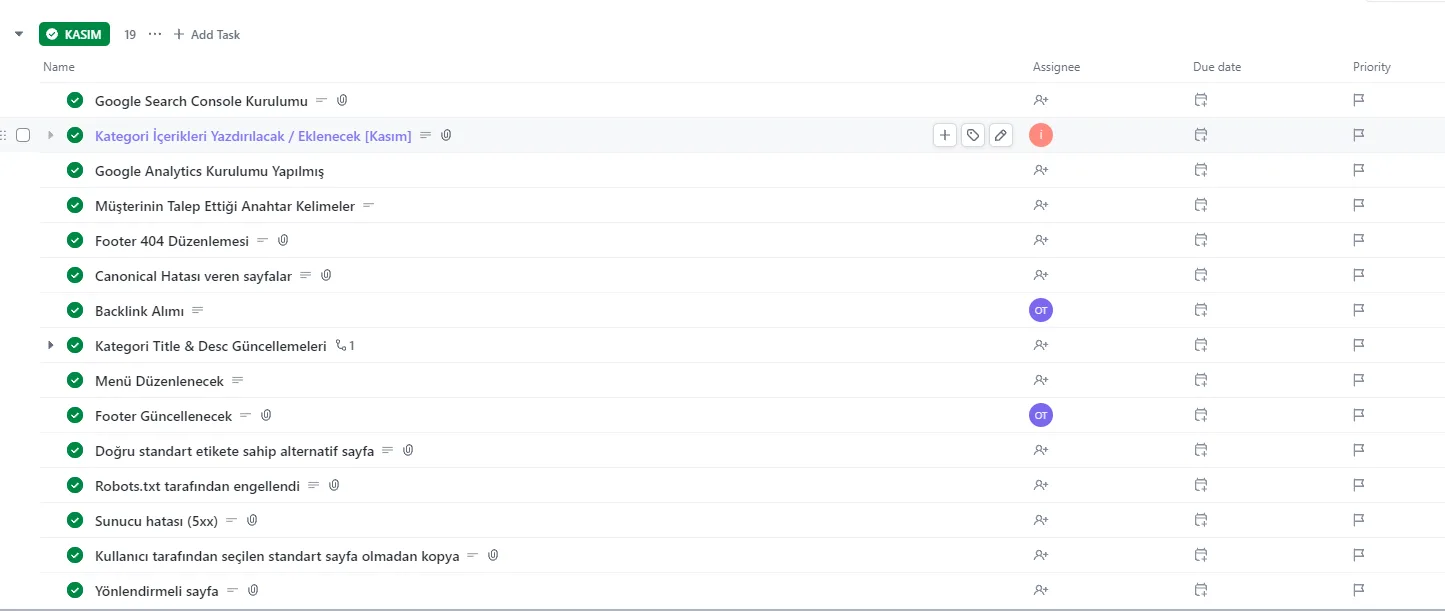Toggle completed status of Müşterinin Talep Ettiği Anahtar Kelimeler

click(x=75, y=205)
